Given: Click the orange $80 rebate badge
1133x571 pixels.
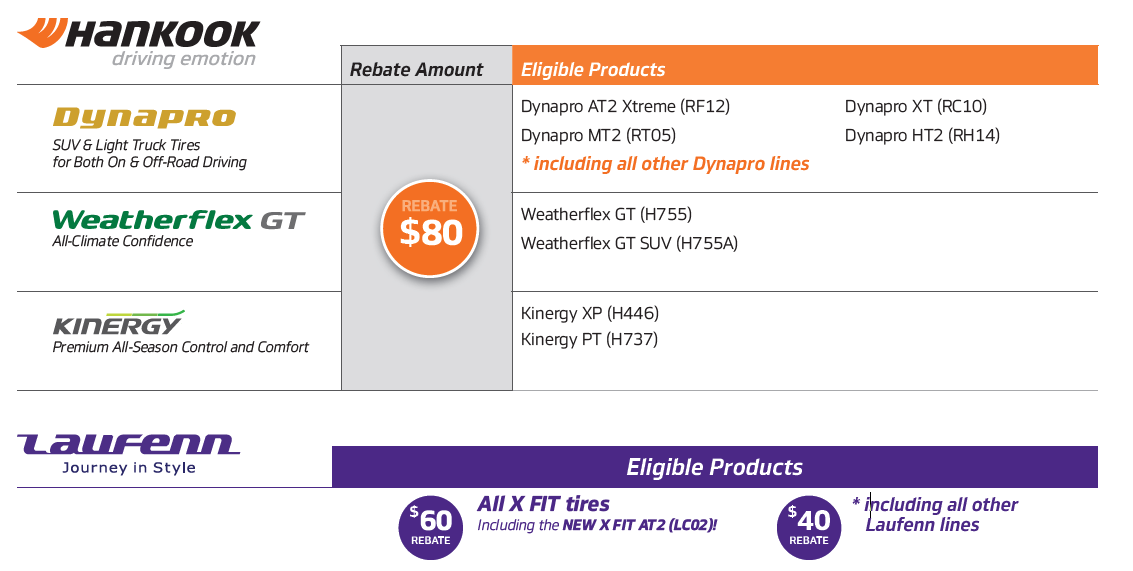Looking at the screenshot, I should coord(430,228).
